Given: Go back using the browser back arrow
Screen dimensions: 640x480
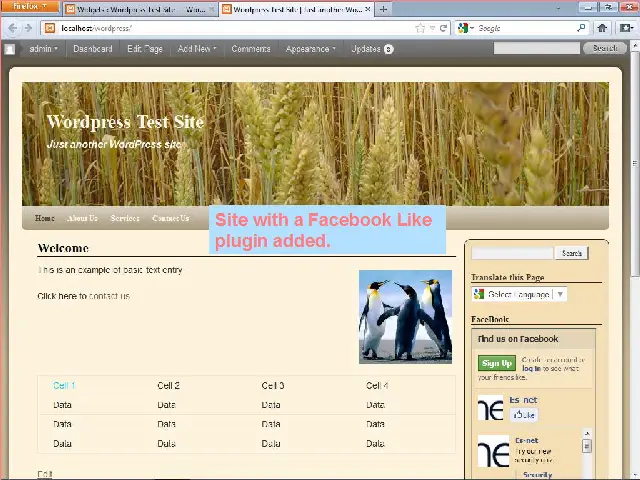Looking at the screenshot, I should click(13, 28).
